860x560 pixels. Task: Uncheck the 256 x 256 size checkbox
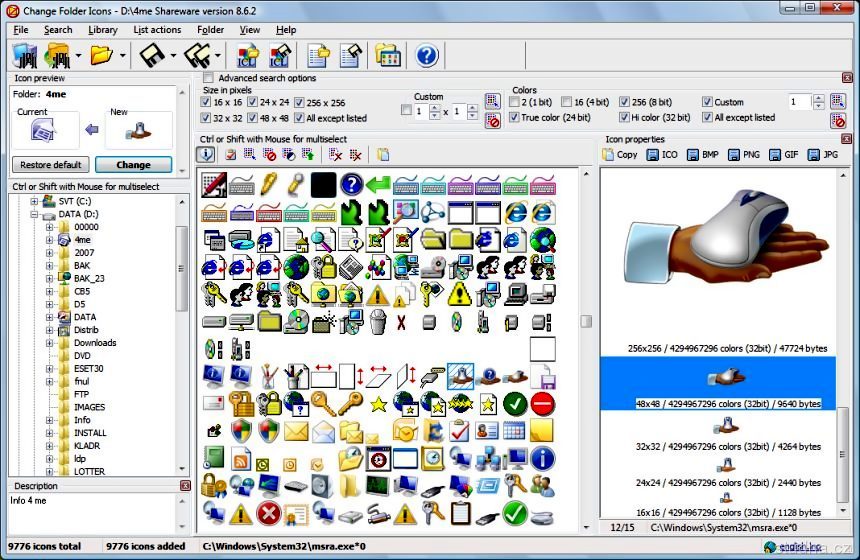click(299, 102)
